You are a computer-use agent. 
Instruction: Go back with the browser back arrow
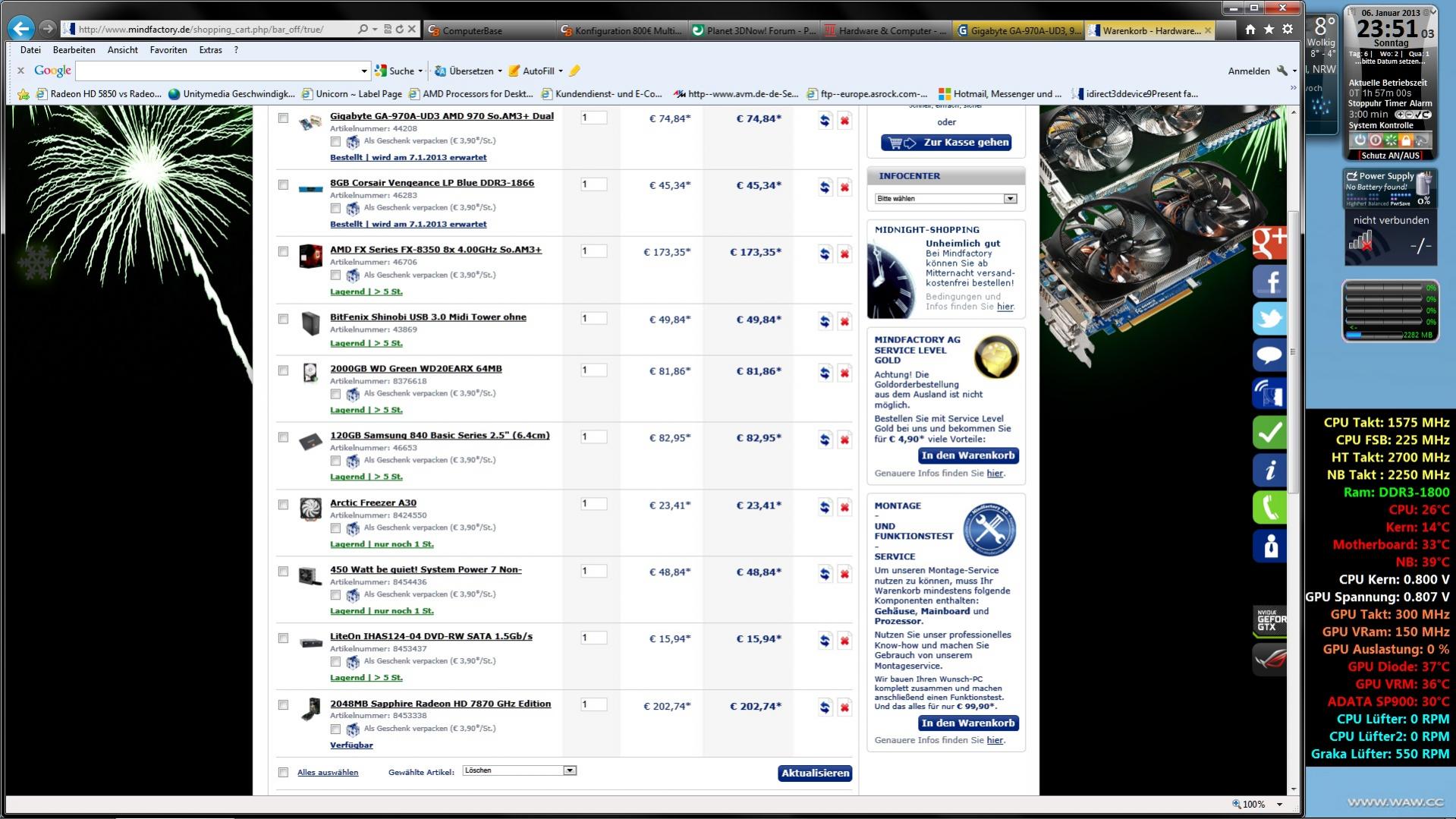click(x=20, y=29)
